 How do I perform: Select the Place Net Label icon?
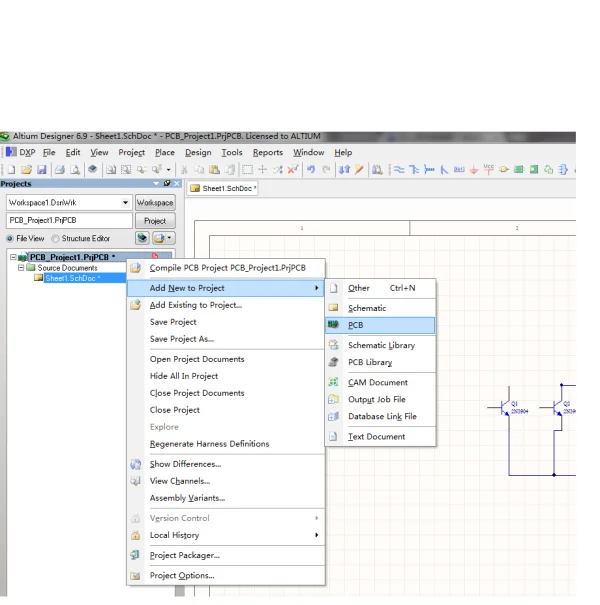[459, 169]
